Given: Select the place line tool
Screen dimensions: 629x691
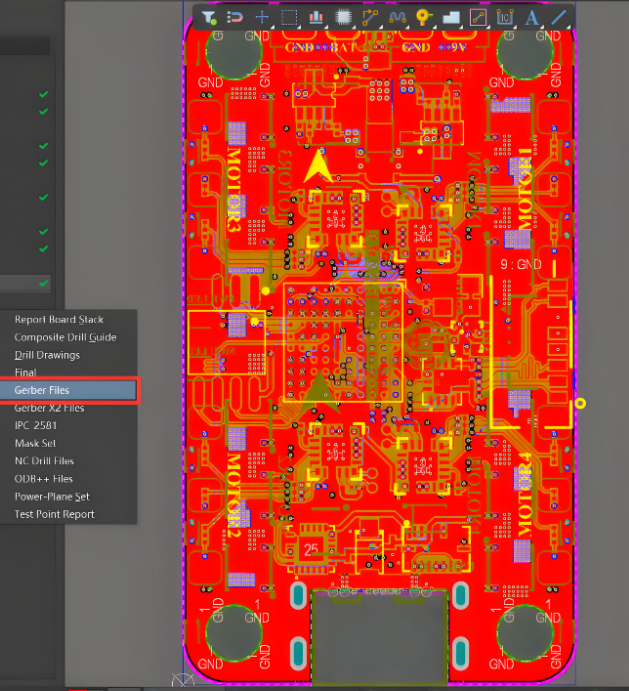Looking at the screenshot, I should [558, 17].
